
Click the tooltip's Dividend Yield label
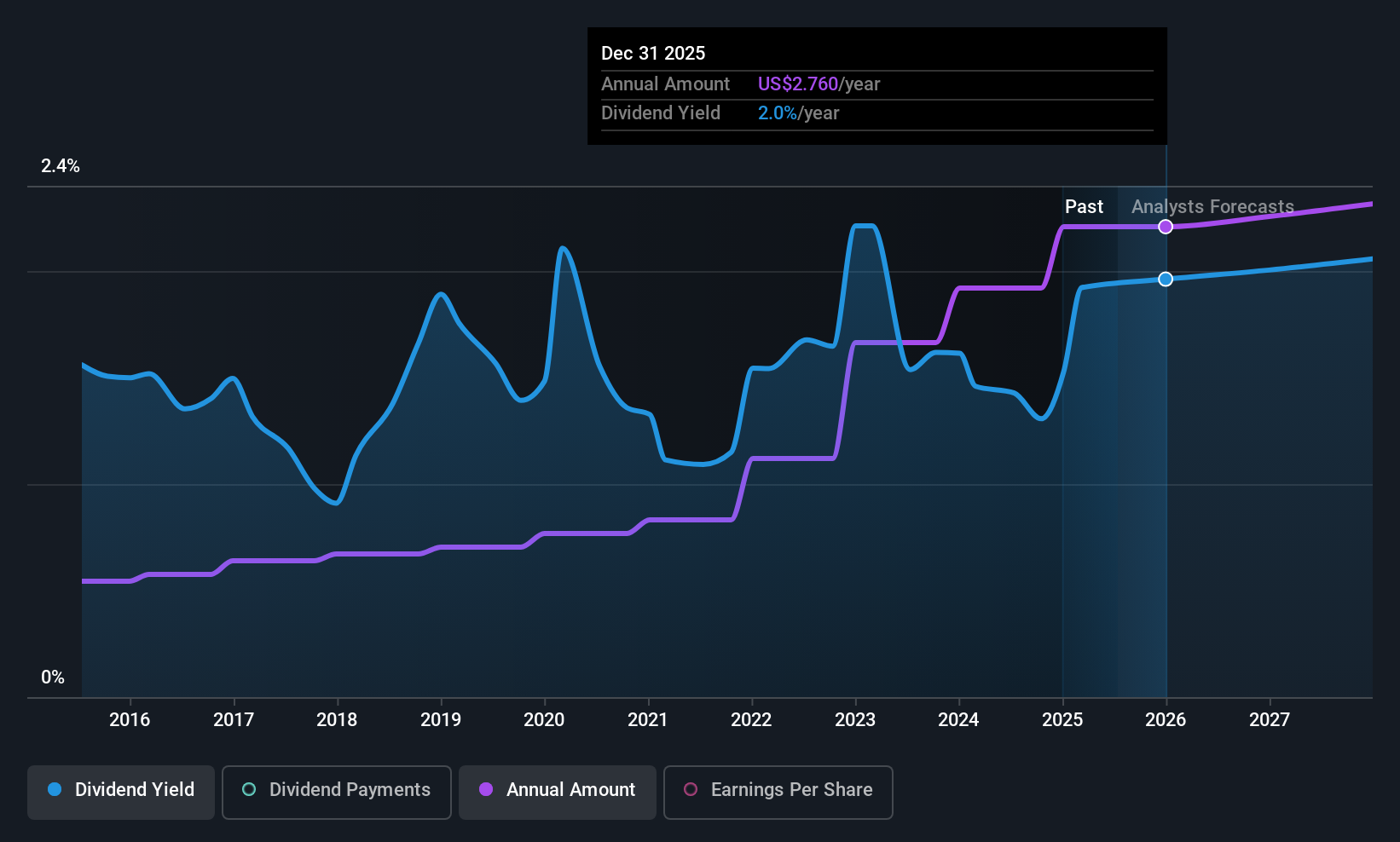click(661, 113)
